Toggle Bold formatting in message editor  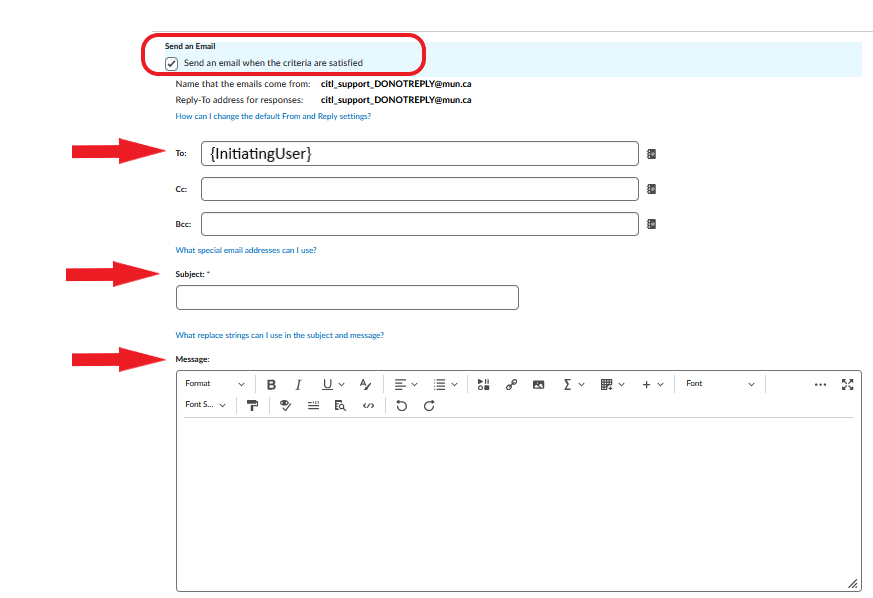pos(271,384)
